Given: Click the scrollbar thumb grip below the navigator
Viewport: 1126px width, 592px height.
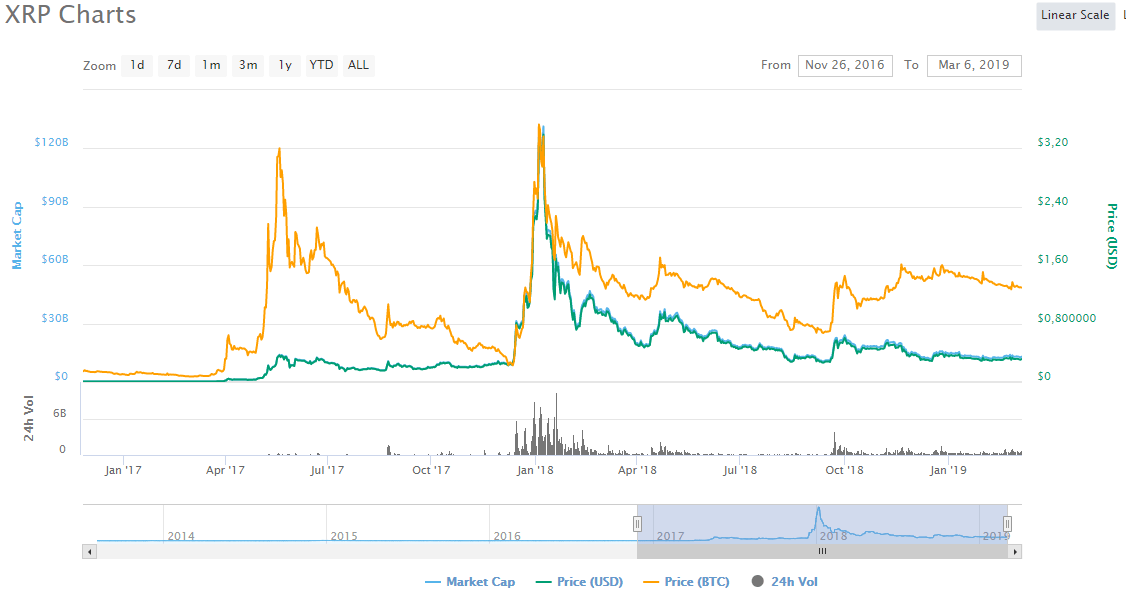Looking at the screenshot, I should 822,551.
